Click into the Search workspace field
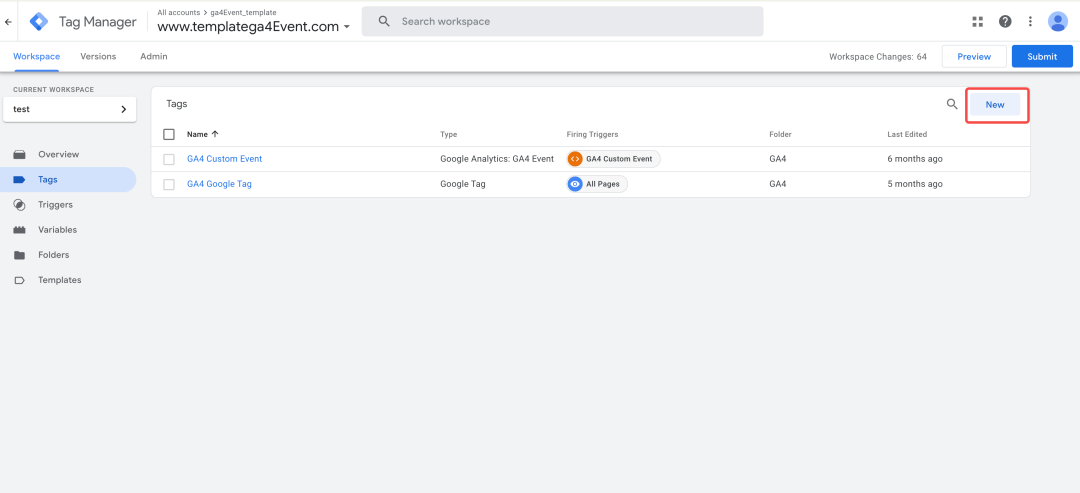 (562, 21)
